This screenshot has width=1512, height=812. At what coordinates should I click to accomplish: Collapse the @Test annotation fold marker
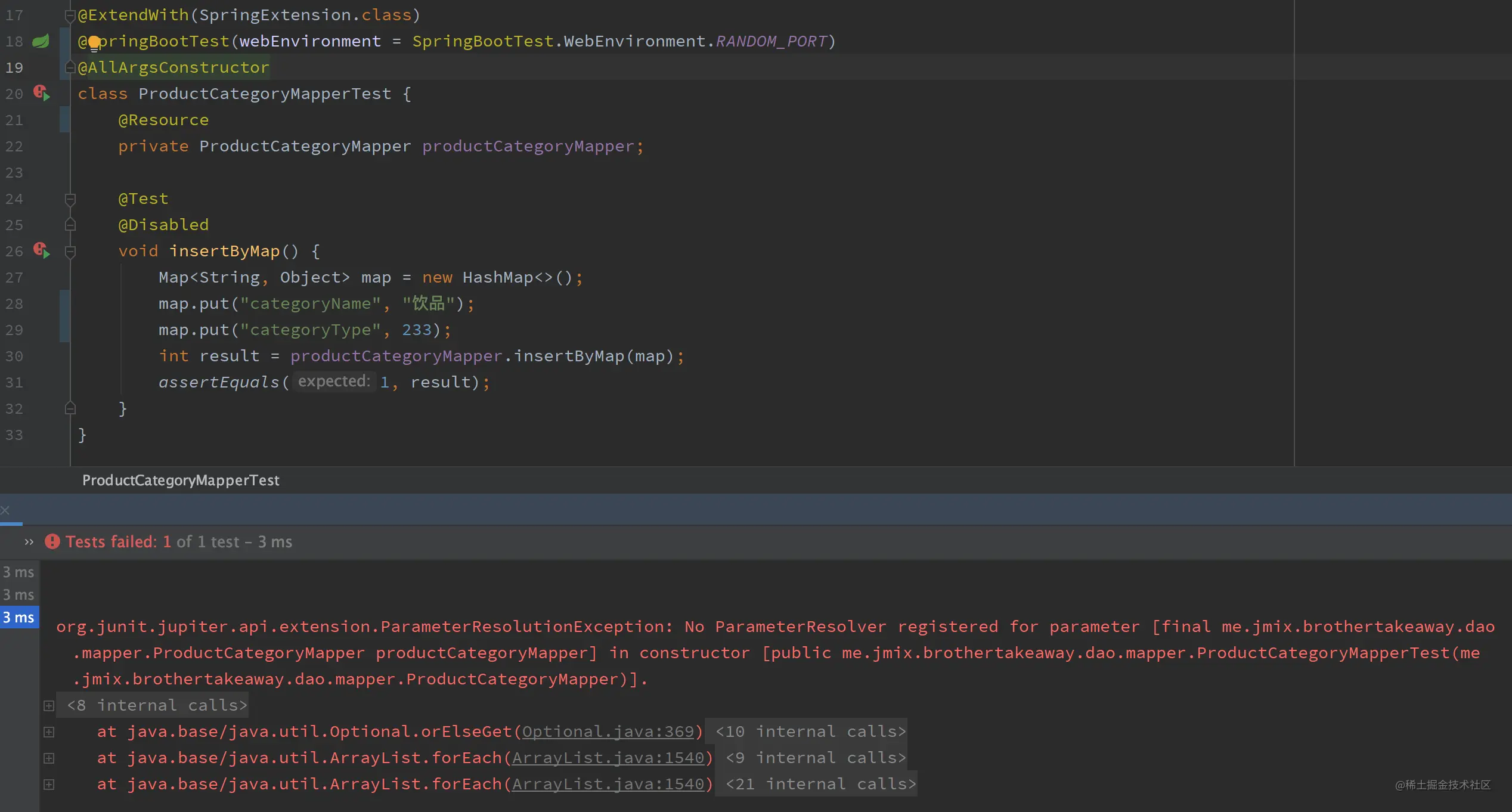70,199
